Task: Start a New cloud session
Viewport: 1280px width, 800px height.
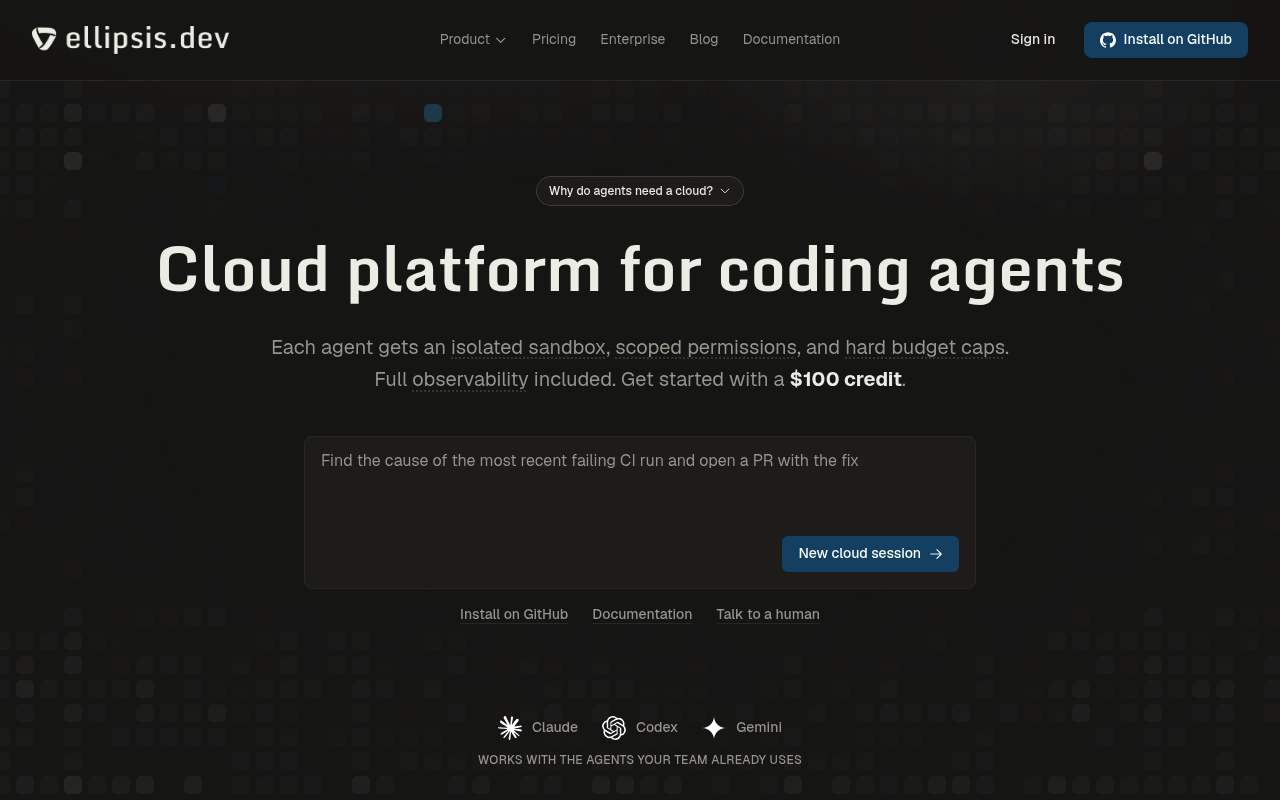Action: (870, 554)
